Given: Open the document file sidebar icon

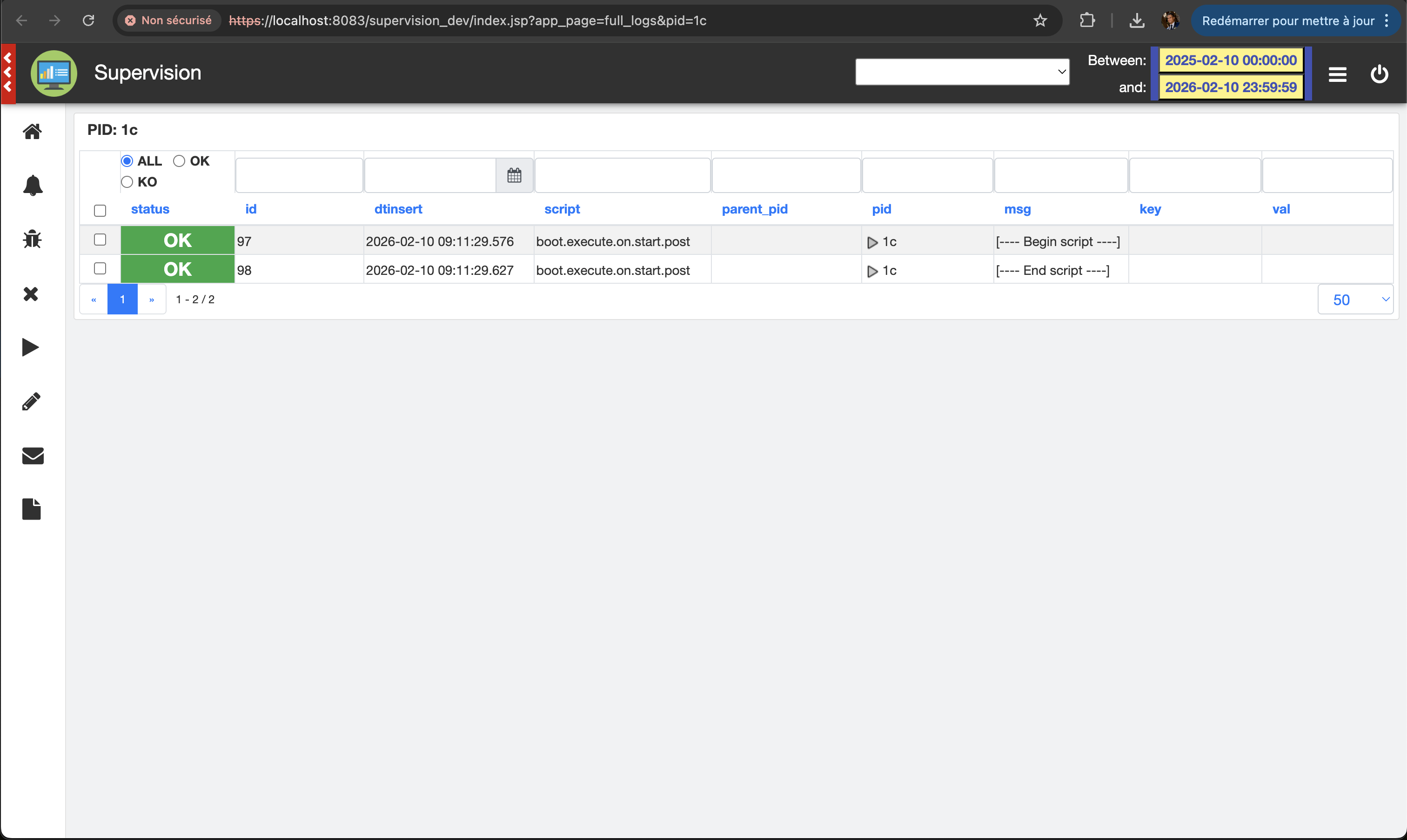Looking at the screenshot, I should coord(32,509).
